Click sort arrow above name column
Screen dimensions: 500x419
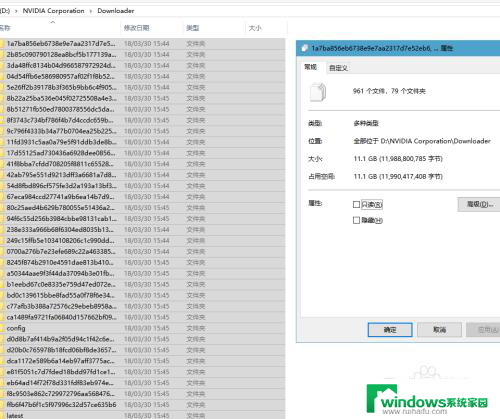tap(53, 22)
